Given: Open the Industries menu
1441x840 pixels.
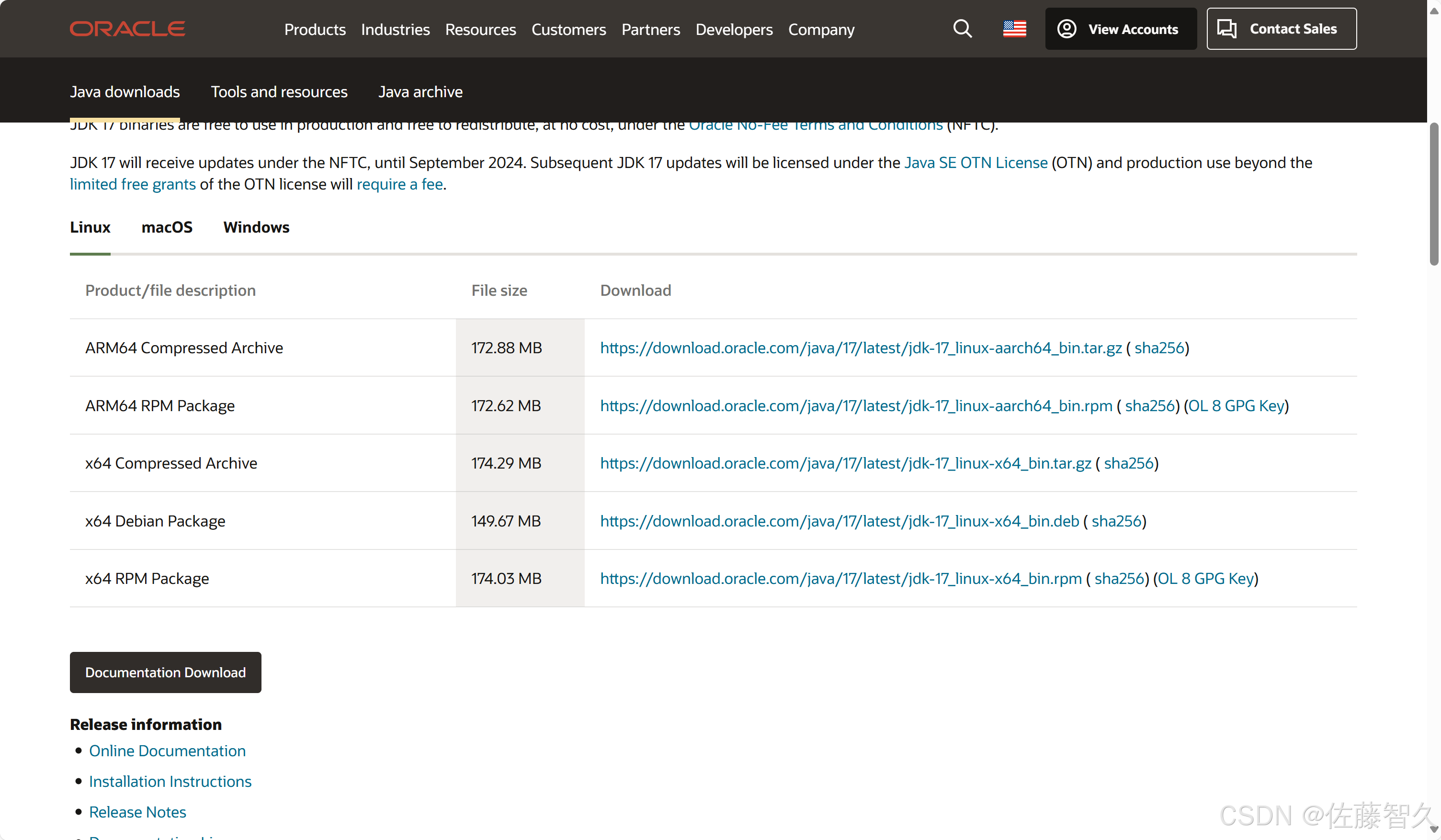Looking at the screenshot, I should tap(395, 29).
